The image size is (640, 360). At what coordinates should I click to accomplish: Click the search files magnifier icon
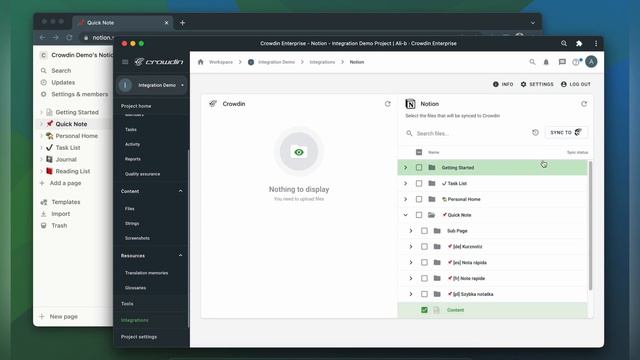(x=409, y=133)
